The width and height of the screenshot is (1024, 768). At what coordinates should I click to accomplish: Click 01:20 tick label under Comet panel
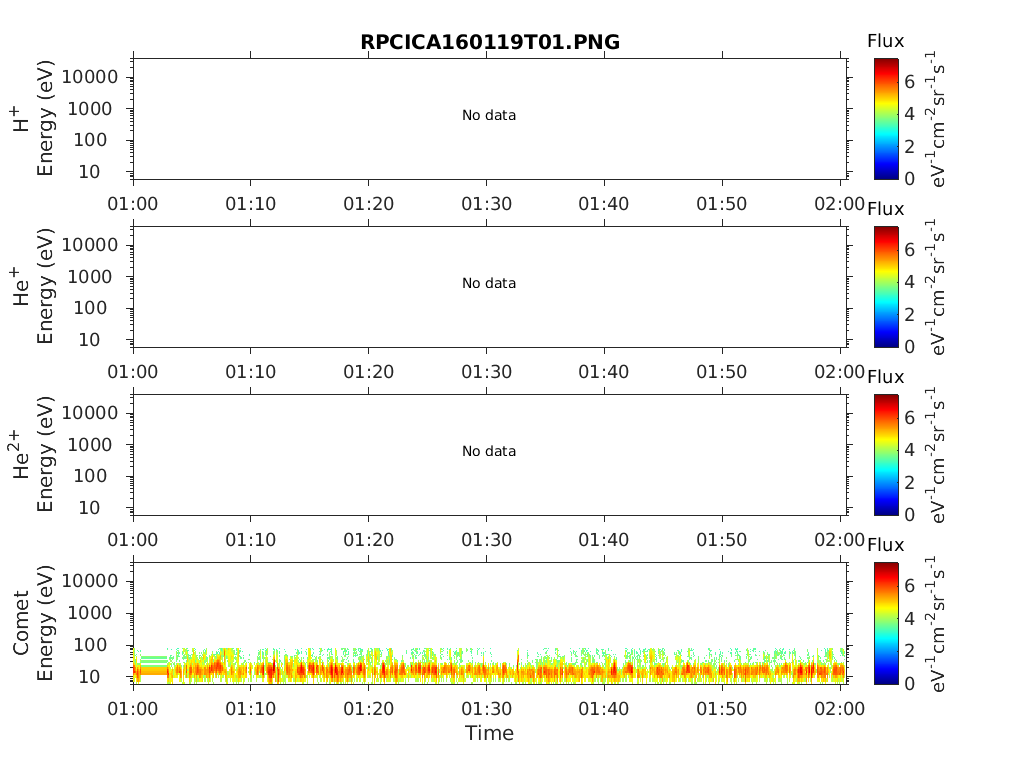click(x=368, y=709)
